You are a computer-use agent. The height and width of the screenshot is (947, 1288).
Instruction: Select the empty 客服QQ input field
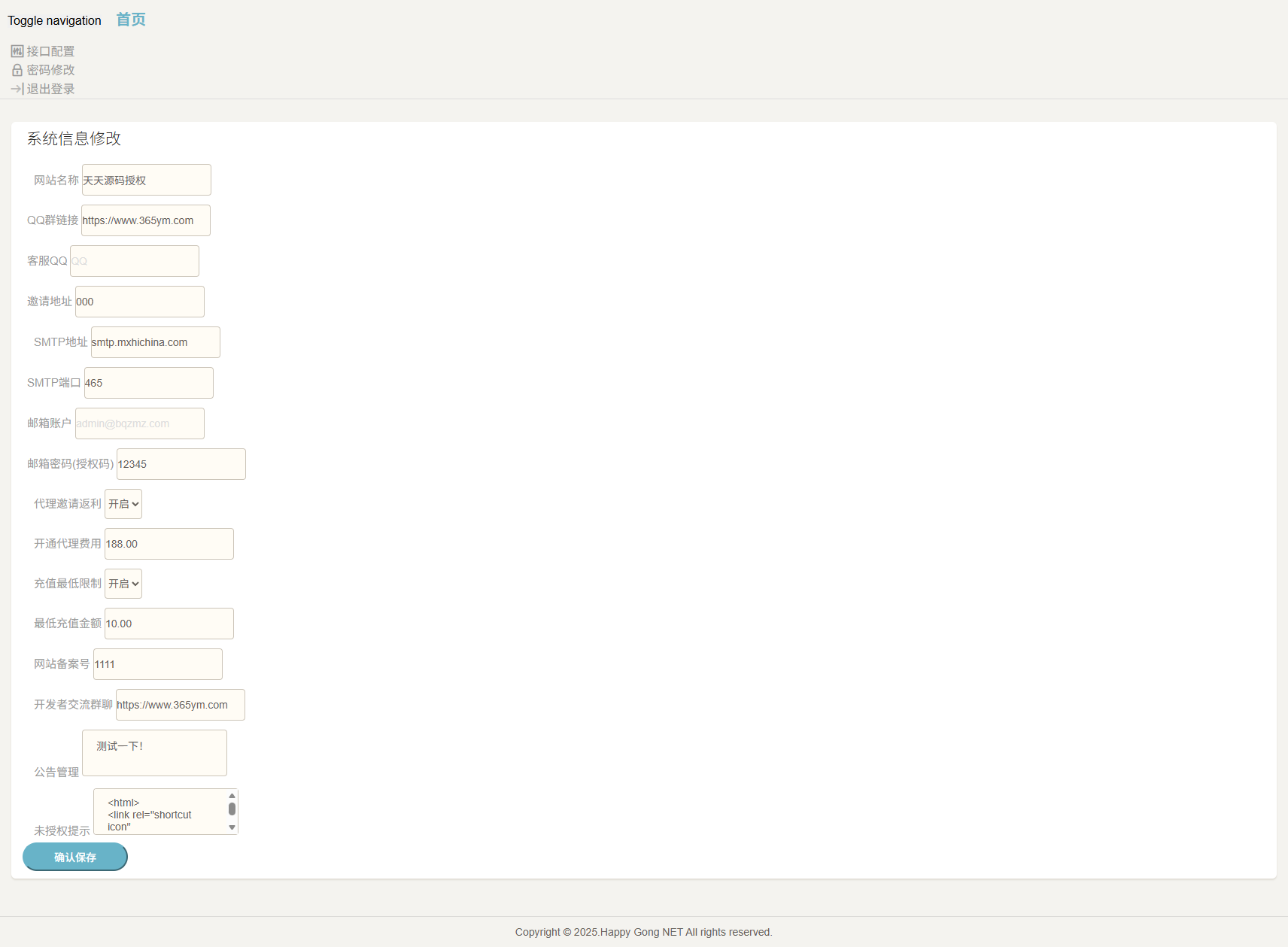pyautogui.click(x=135, y=261)
